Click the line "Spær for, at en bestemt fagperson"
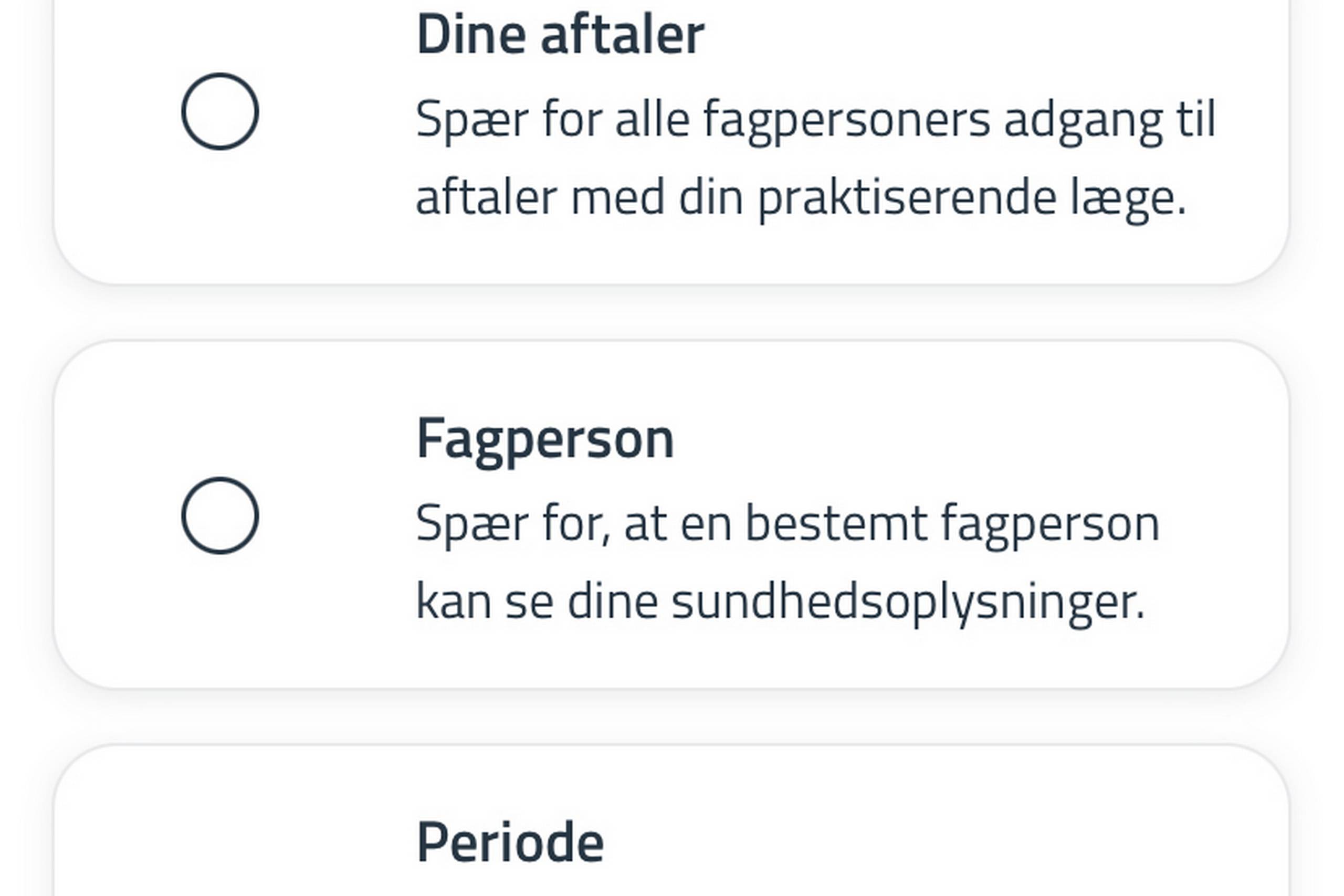 click(787, 523)
